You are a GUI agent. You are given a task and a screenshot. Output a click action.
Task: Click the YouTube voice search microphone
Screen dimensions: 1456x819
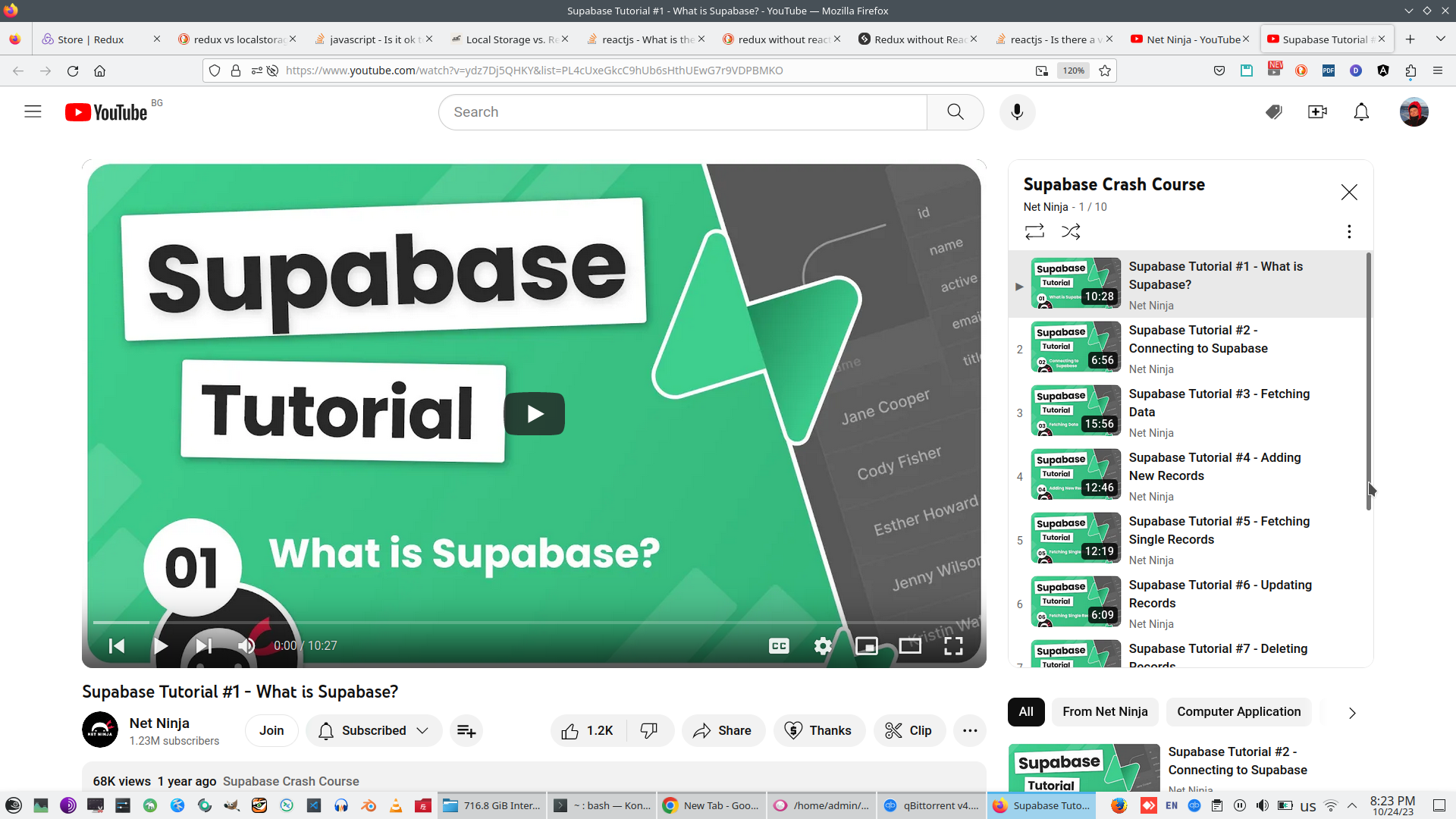tap(1017, 112)
